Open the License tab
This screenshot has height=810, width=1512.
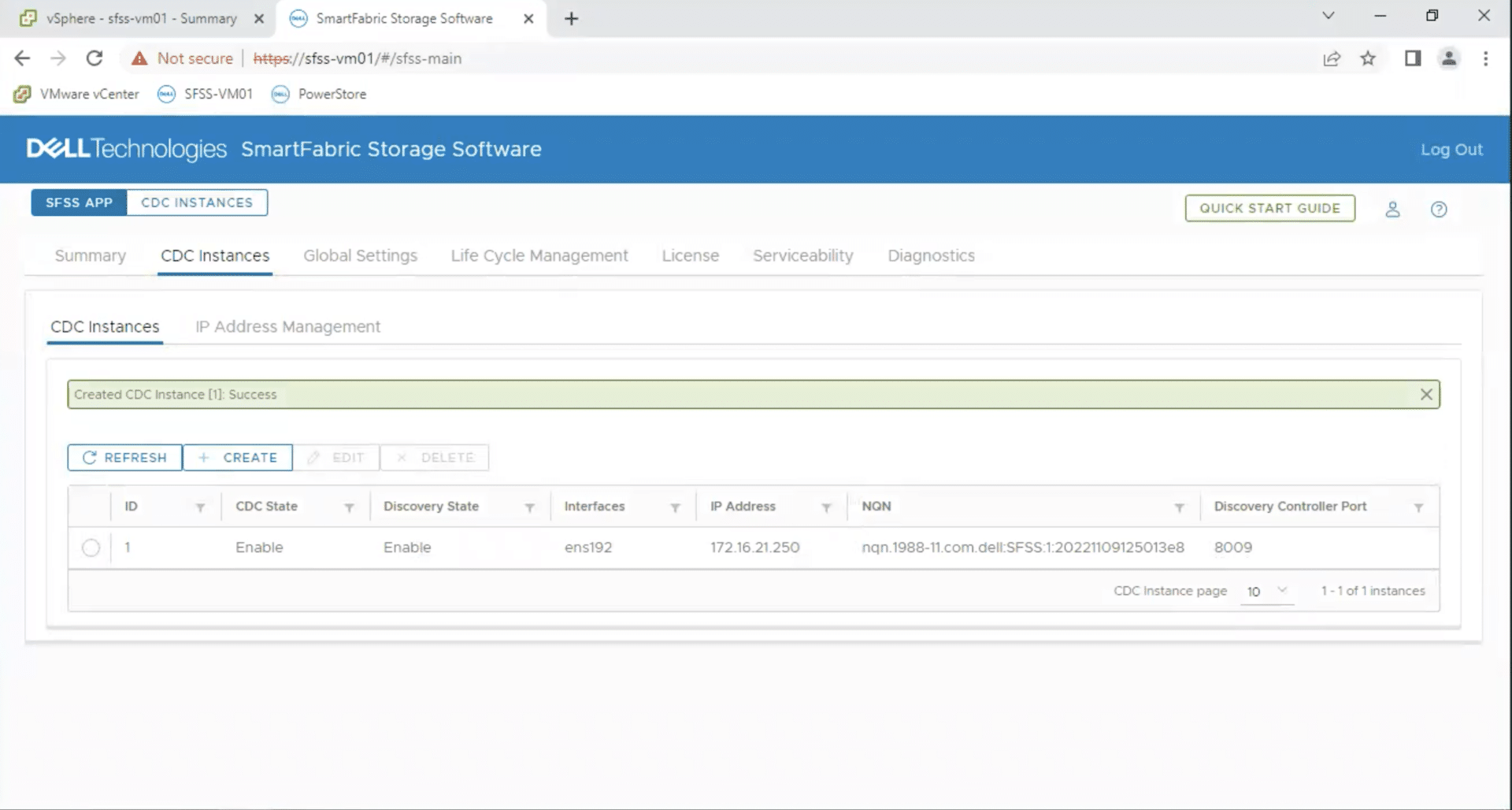[x=691, y=255]
